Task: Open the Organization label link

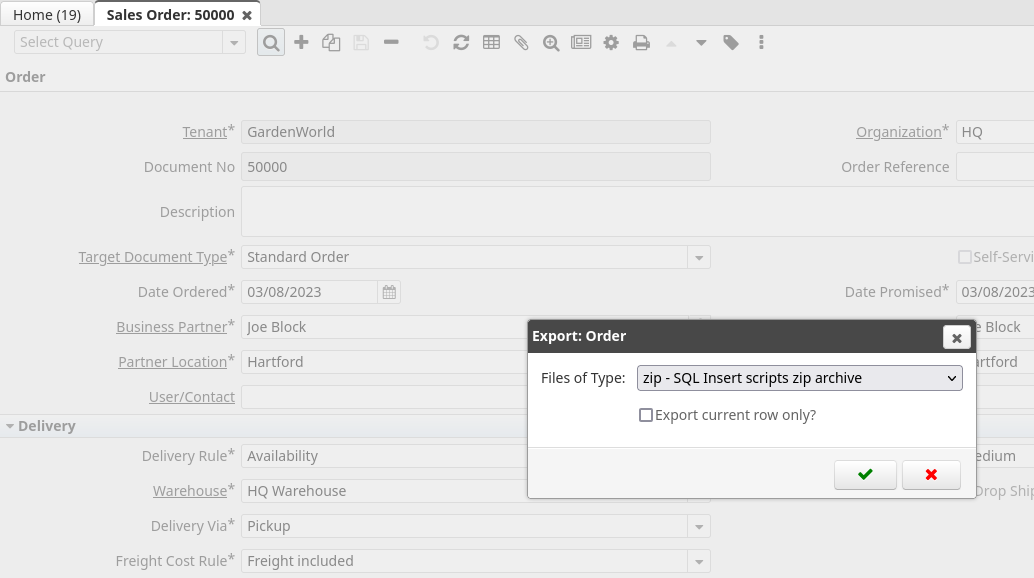Action: [x=898, y=132]
